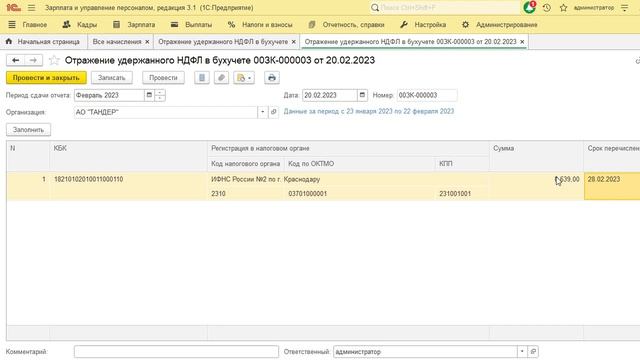
Task: Click the global search magnifier icon
Action: [375, 8]
